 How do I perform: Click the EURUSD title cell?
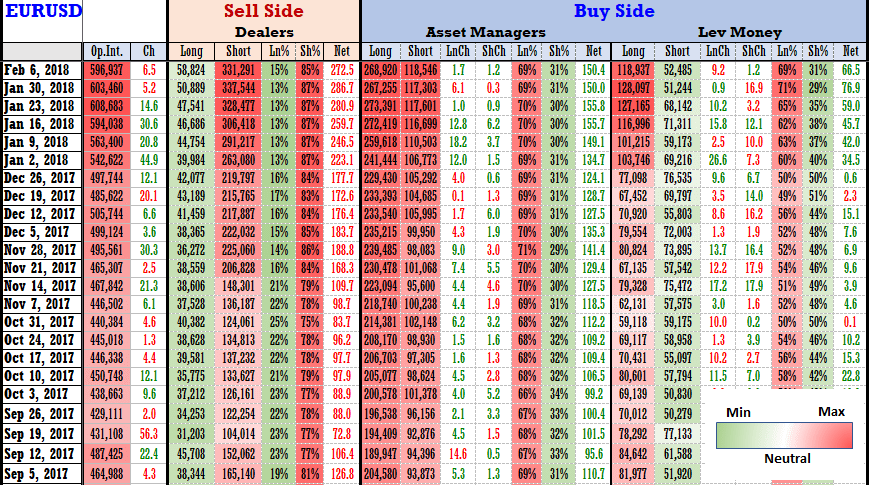click(x=40, y=14)
